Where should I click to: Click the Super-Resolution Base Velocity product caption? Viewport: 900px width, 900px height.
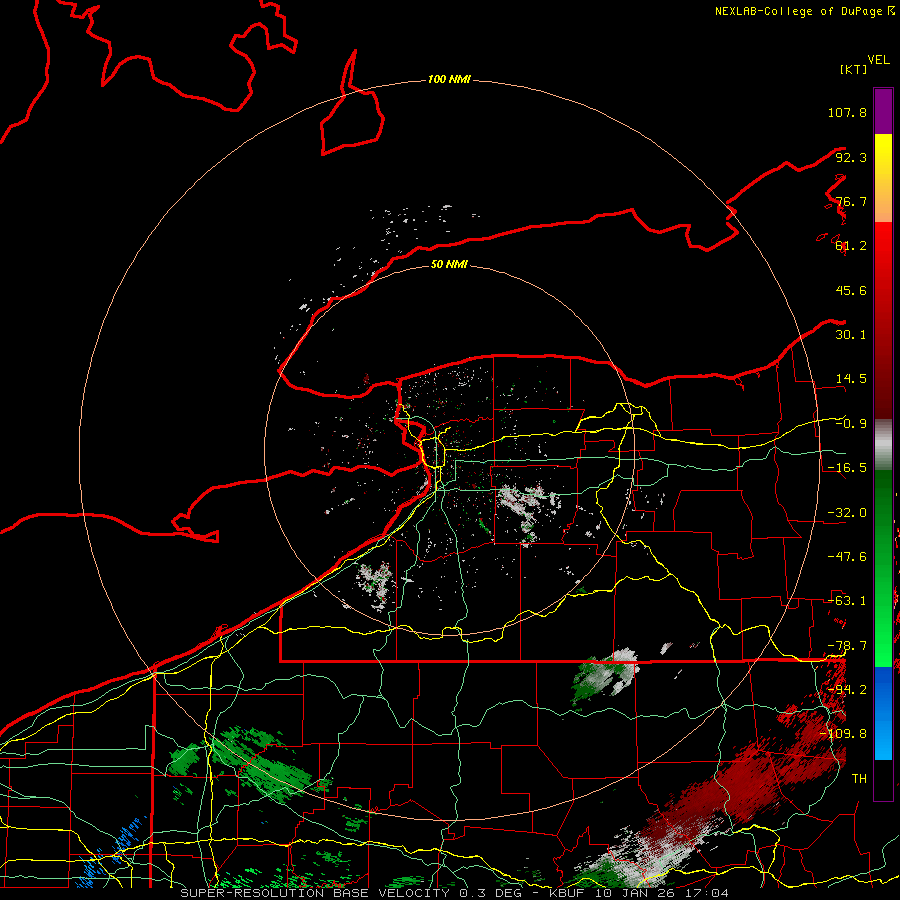point(454,893)
